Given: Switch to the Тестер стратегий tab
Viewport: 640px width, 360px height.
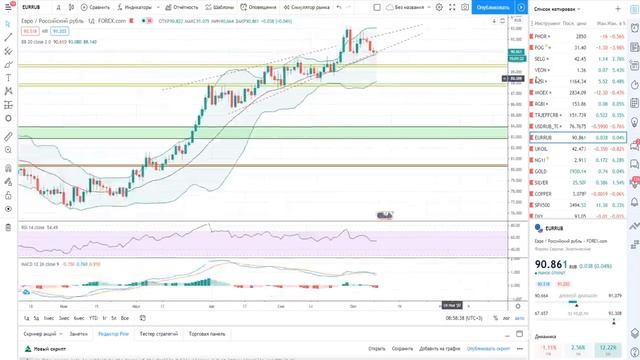Looking at the screenshot, I should point(159,334).
